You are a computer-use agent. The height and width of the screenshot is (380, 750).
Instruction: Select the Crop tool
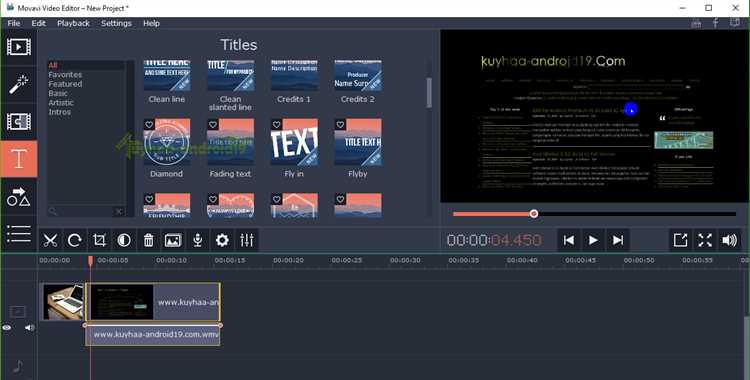click(99, 240)
